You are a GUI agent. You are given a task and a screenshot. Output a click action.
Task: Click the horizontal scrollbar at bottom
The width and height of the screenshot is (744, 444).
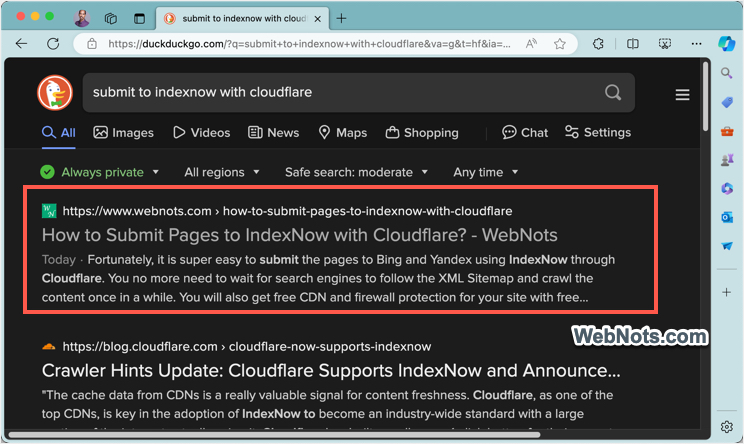tap(274, 435)
